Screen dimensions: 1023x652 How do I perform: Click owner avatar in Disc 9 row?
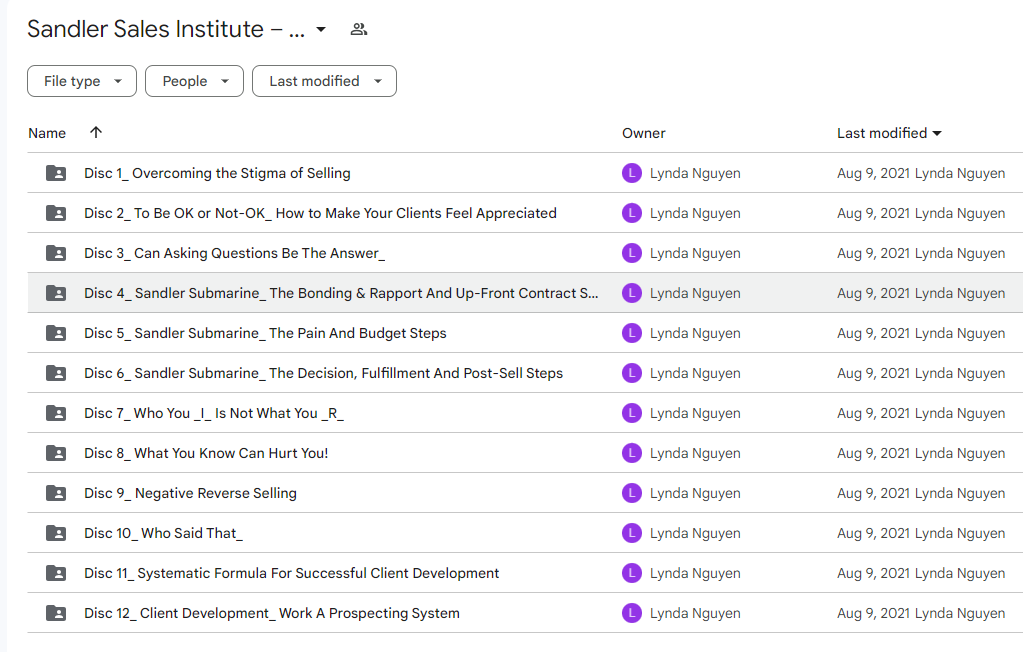pos(632,493)
